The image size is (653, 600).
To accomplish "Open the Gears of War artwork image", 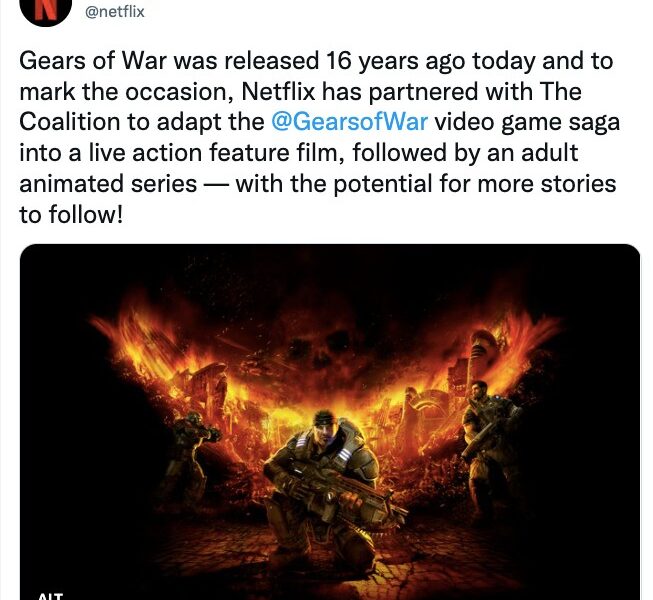I will pos(330,422).
